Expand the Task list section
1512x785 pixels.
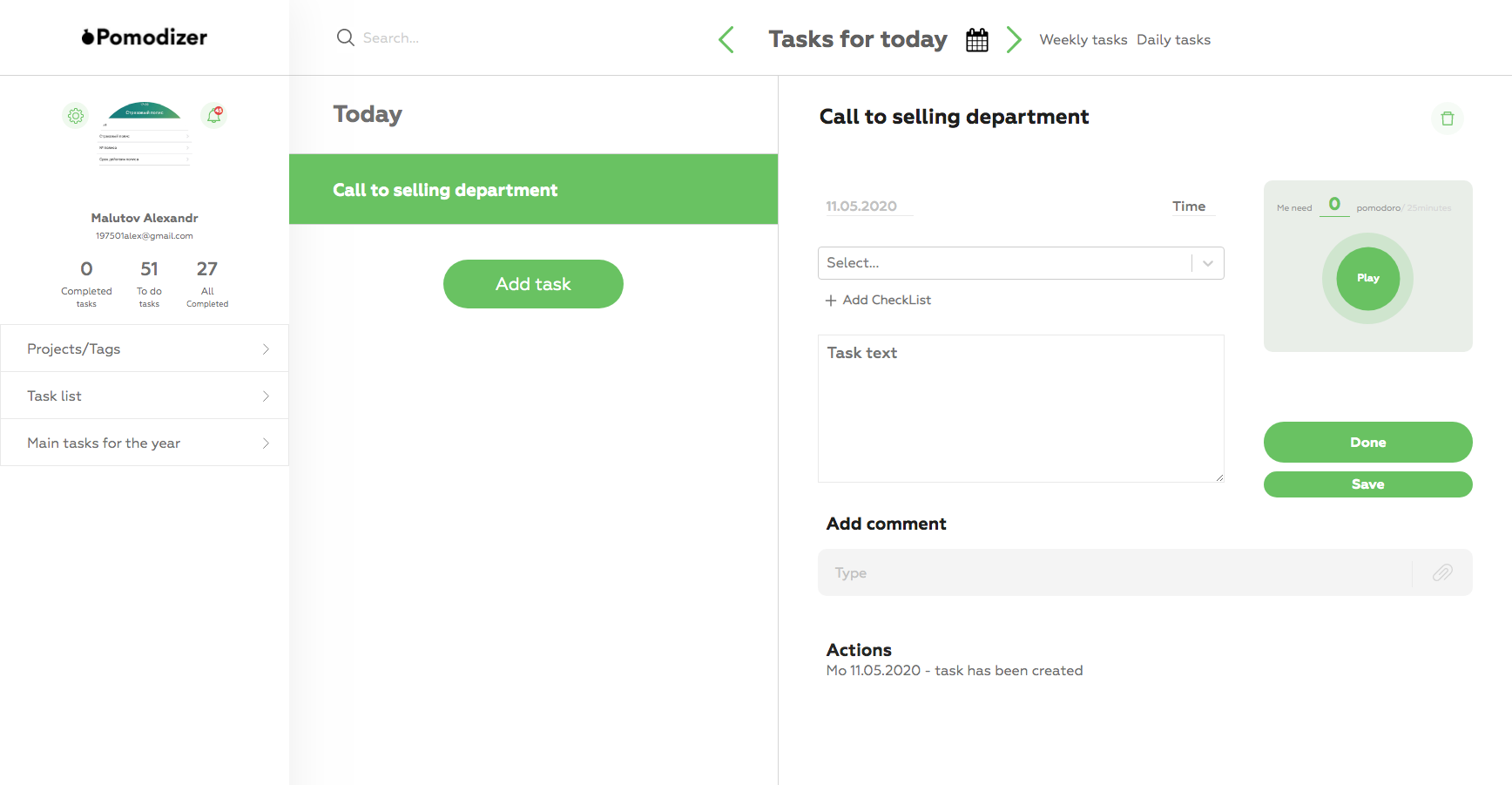pyautogui.click(x=145, y=396)
